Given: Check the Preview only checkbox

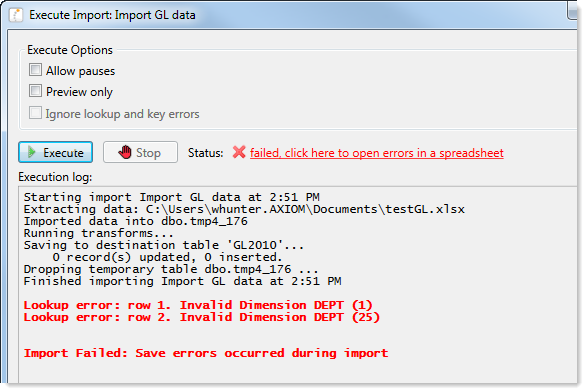Looking at the screenshot, I should [x=35, y=91].
